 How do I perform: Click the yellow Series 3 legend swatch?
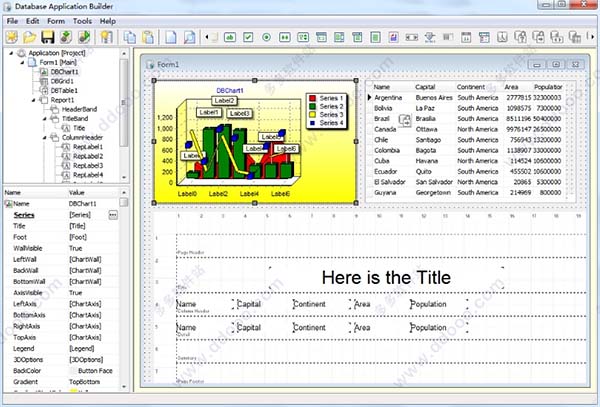click(313, 114)
